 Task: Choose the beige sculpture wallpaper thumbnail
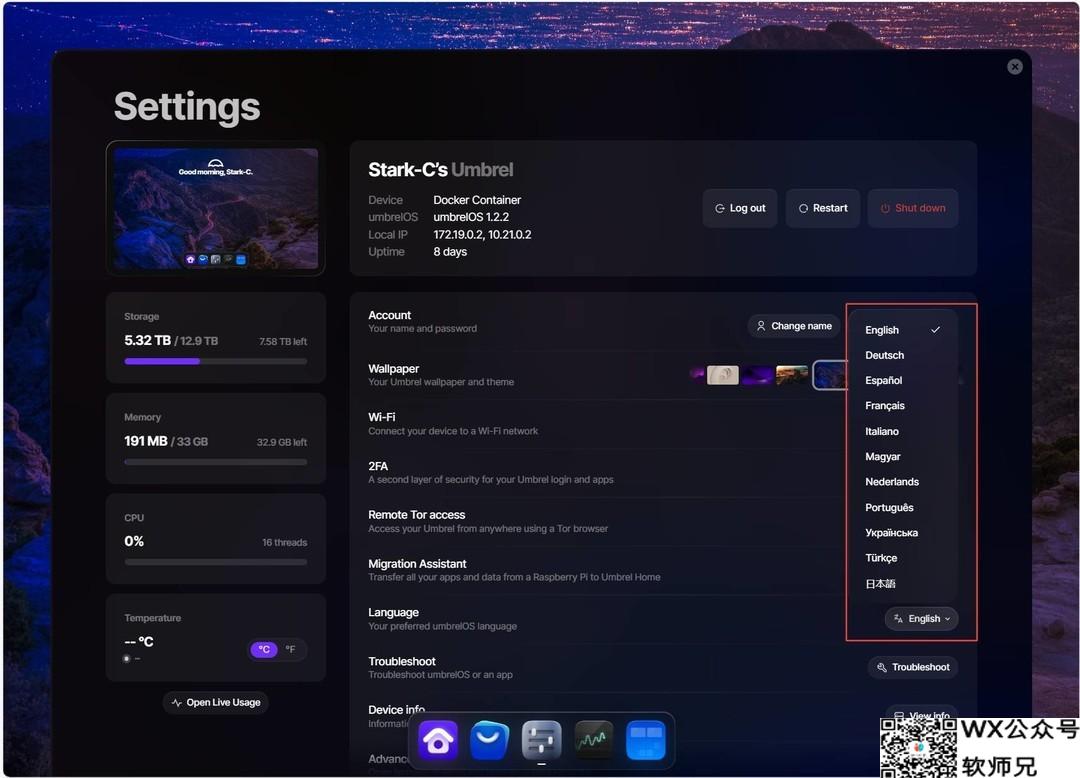coord(723,375)
